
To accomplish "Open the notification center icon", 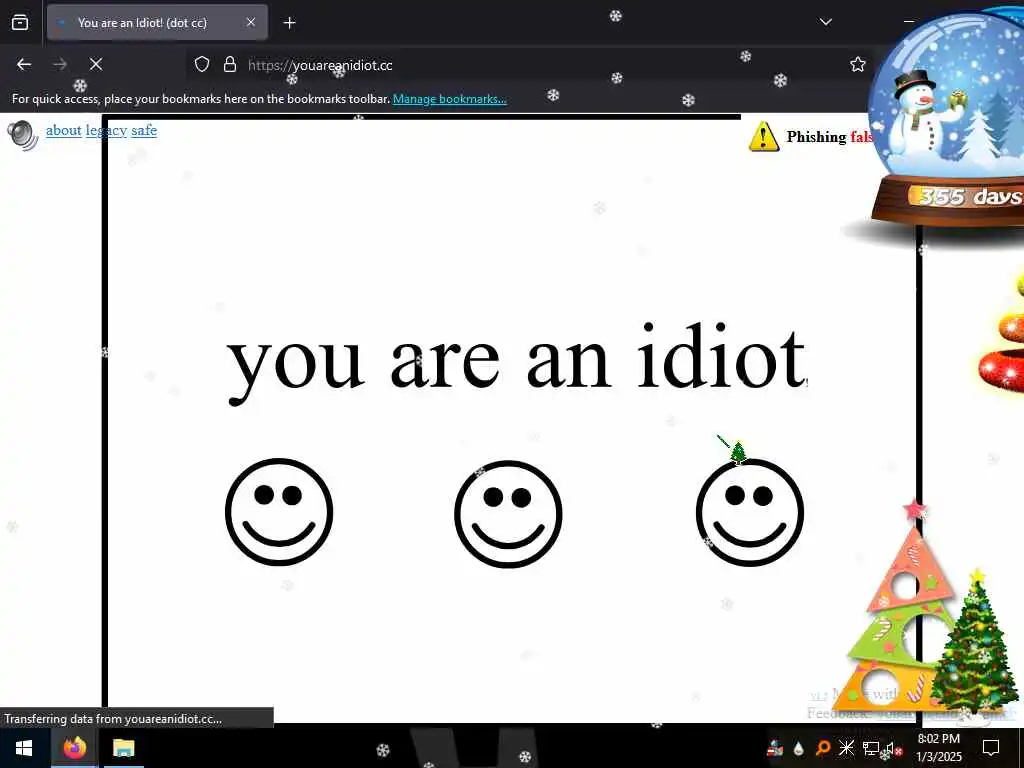I will point(991,748).
